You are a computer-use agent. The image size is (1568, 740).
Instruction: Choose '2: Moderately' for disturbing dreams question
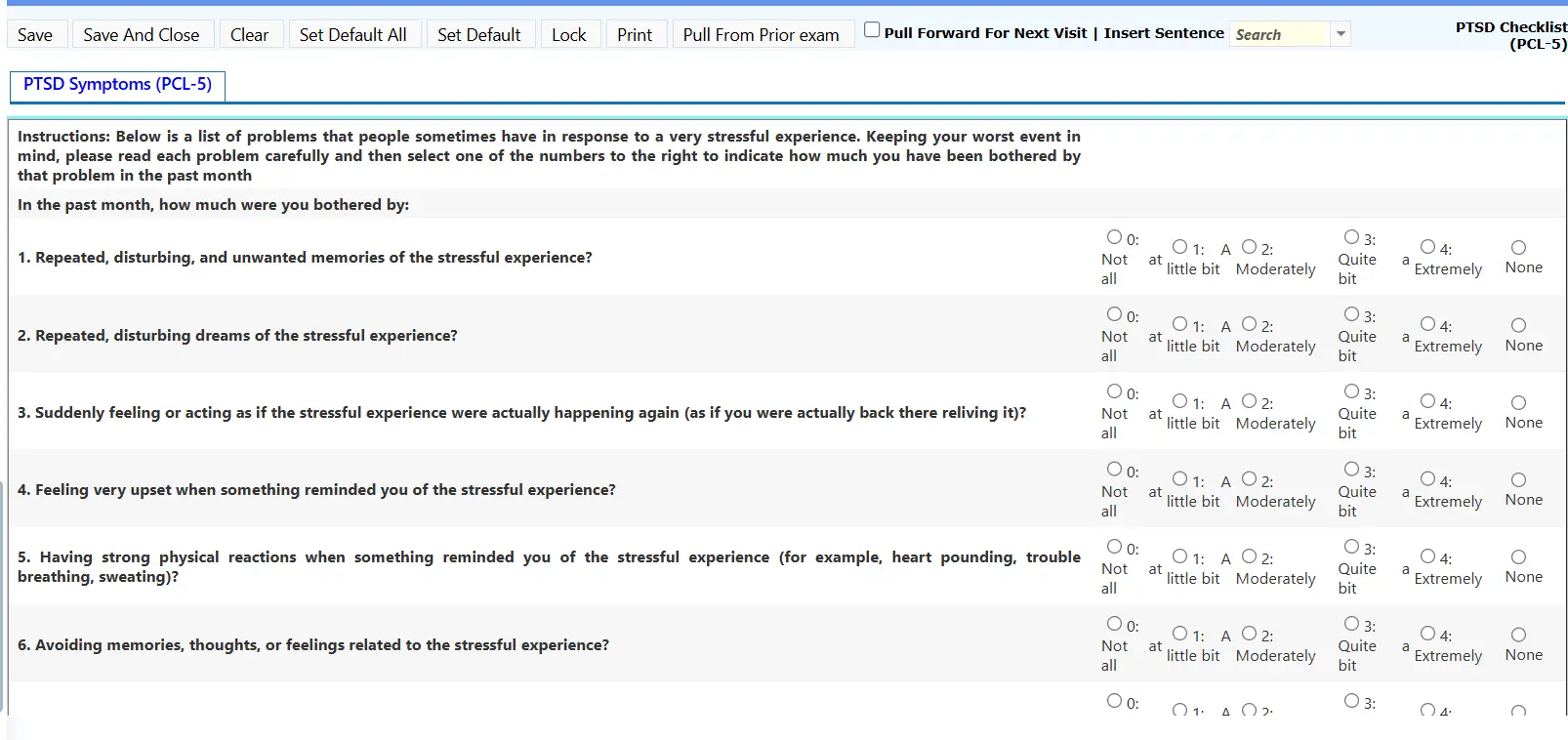(1249, 324)
